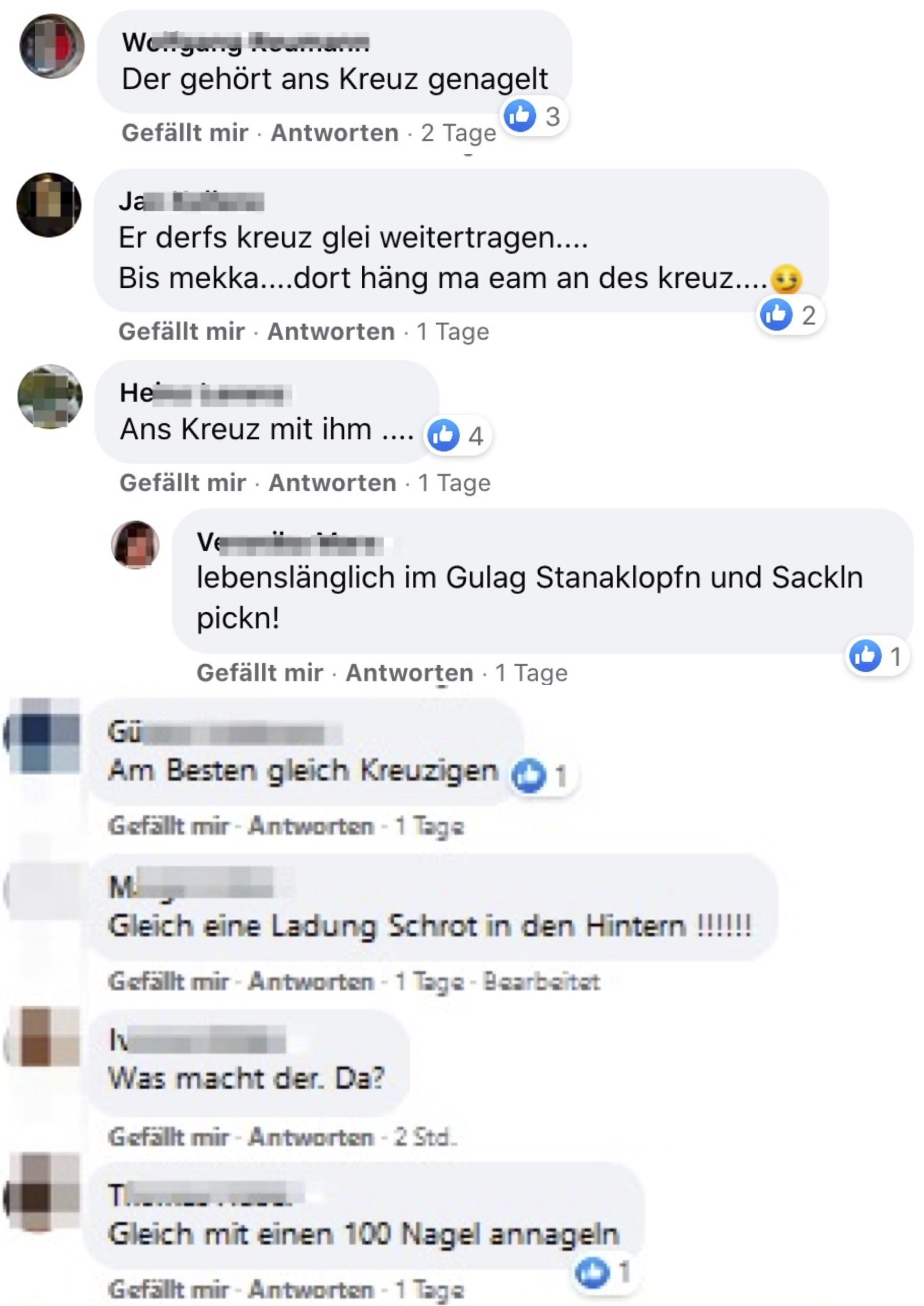Click 'Gefällt mir' under 'Am Besten gleich Kreuzigen'
Image resolution: width=924 pixels, height=1306 pixels.
(169, 826)
